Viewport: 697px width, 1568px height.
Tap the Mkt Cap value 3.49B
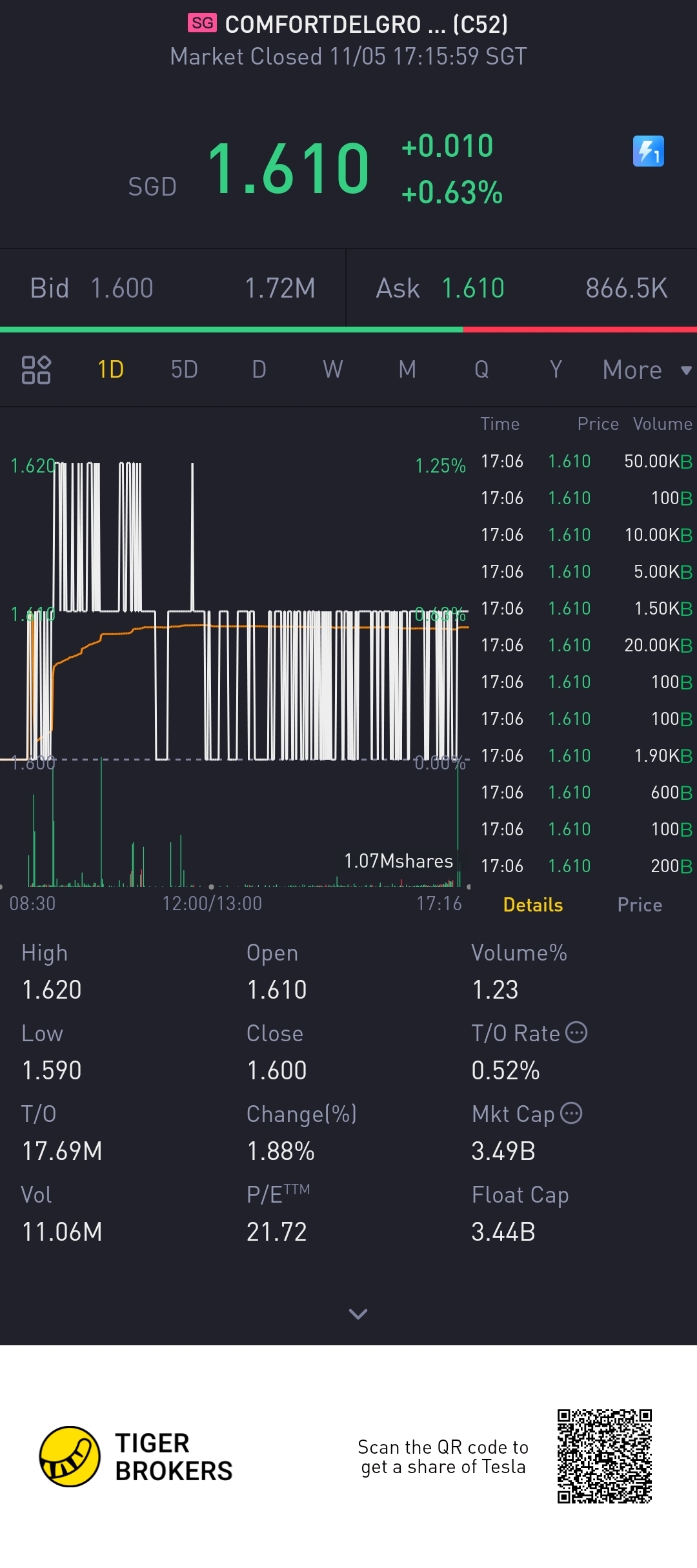[503, 1152]
